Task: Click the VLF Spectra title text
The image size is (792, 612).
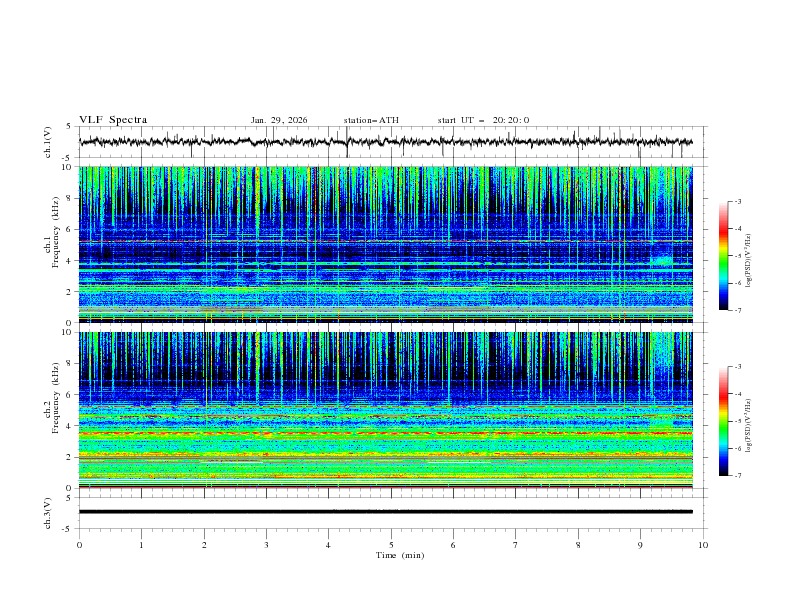Action: [113, 120]
